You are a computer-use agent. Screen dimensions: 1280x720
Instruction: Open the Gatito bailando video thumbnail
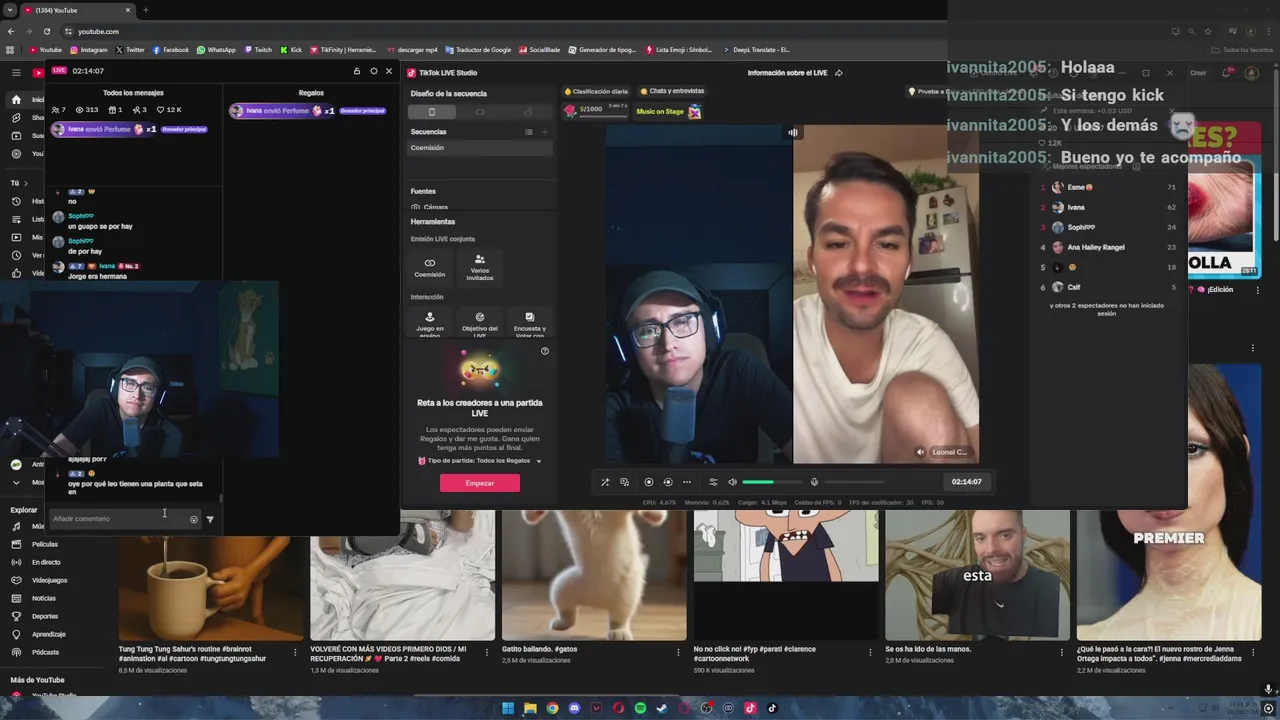coord(594,575)
